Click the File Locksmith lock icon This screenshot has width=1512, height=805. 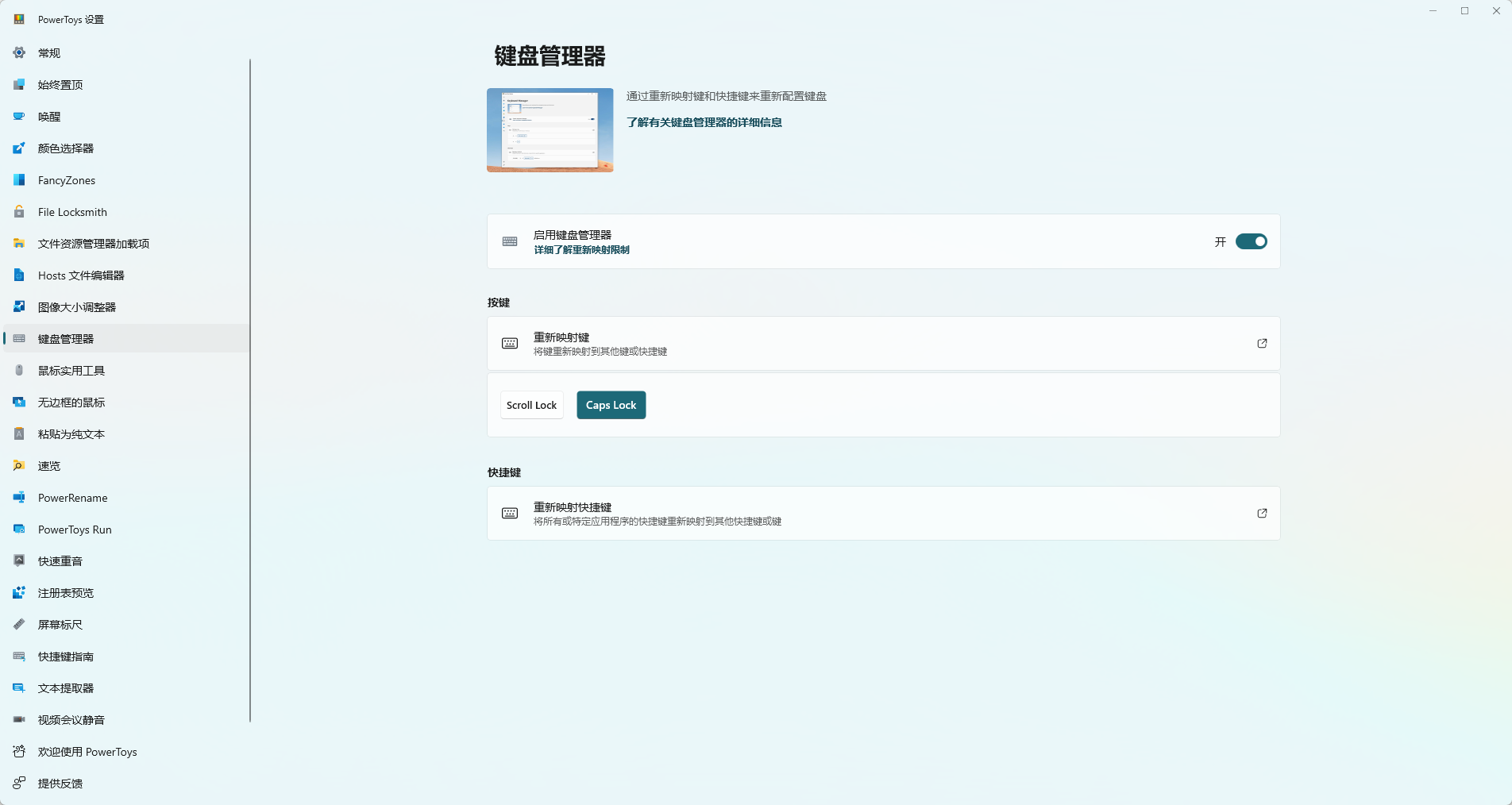[19, 212]
